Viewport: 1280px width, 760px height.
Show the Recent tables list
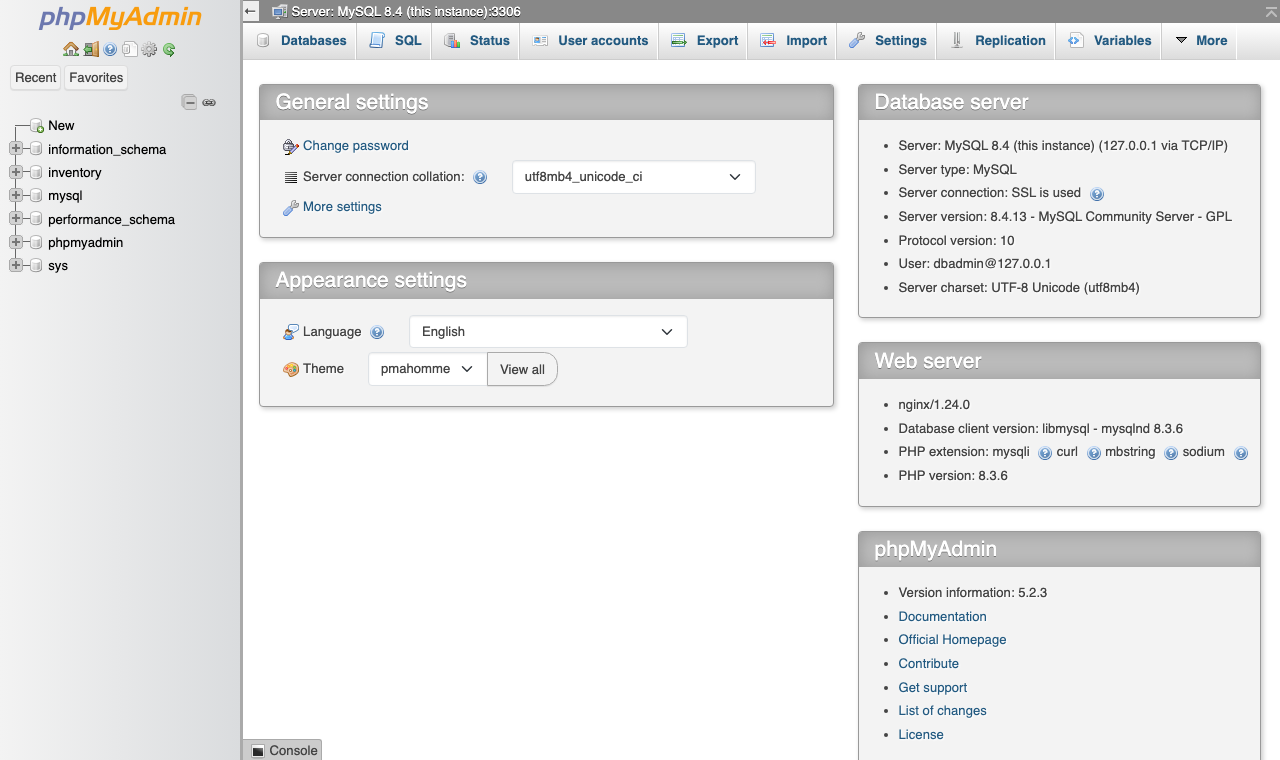[36, 78]
